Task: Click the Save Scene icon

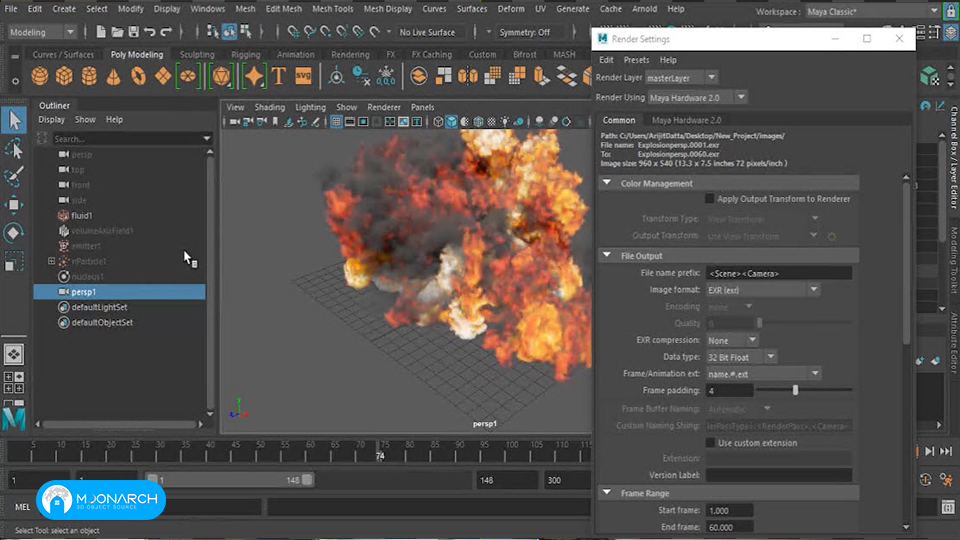Action: click(x=133, y=32)
